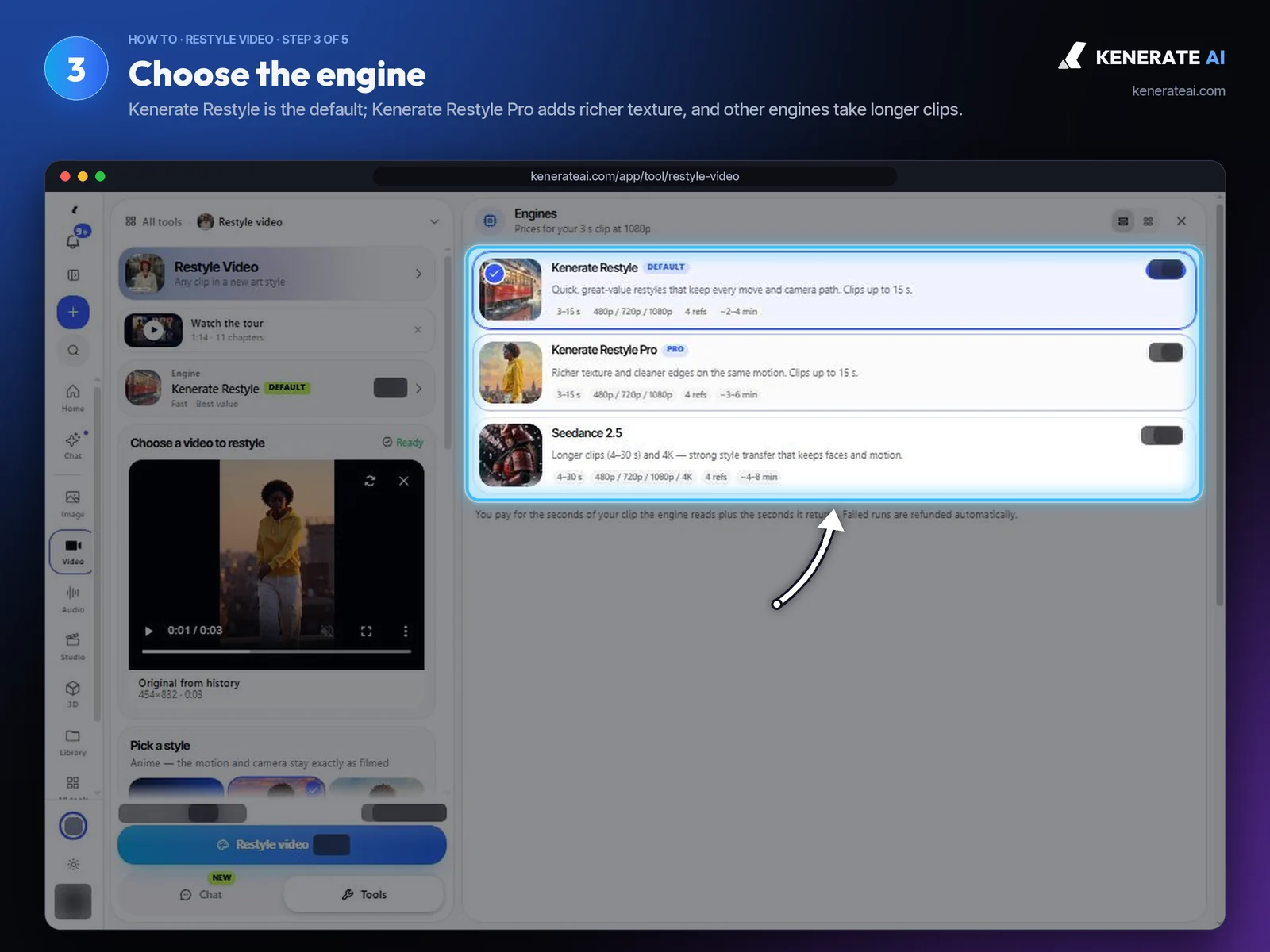Select the Seedance 2.5 engine
This screenshot has width=1270, height=952.
pyautogui.click(x=834, y=455)
